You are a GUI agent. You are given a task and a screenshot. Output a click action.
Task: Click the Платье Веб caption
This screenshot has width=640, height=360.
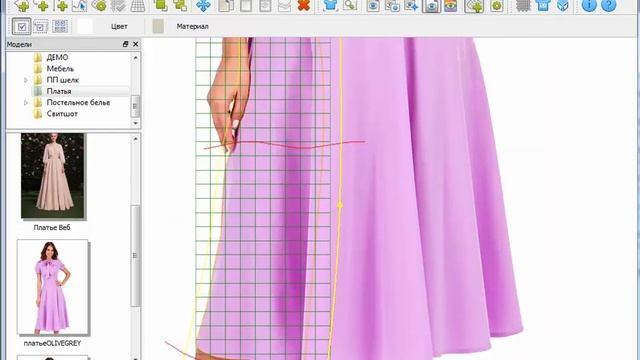(52, 227)
